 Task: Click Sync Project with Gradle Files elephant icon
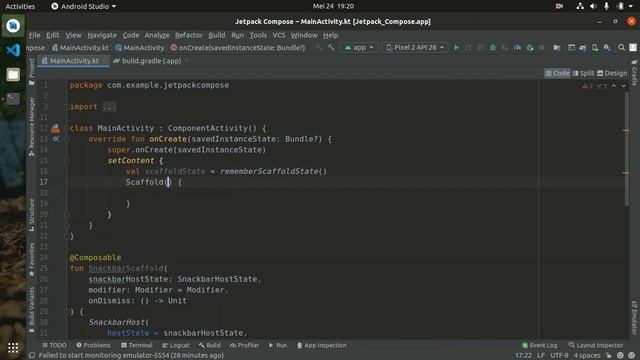(x=583, y=48)
